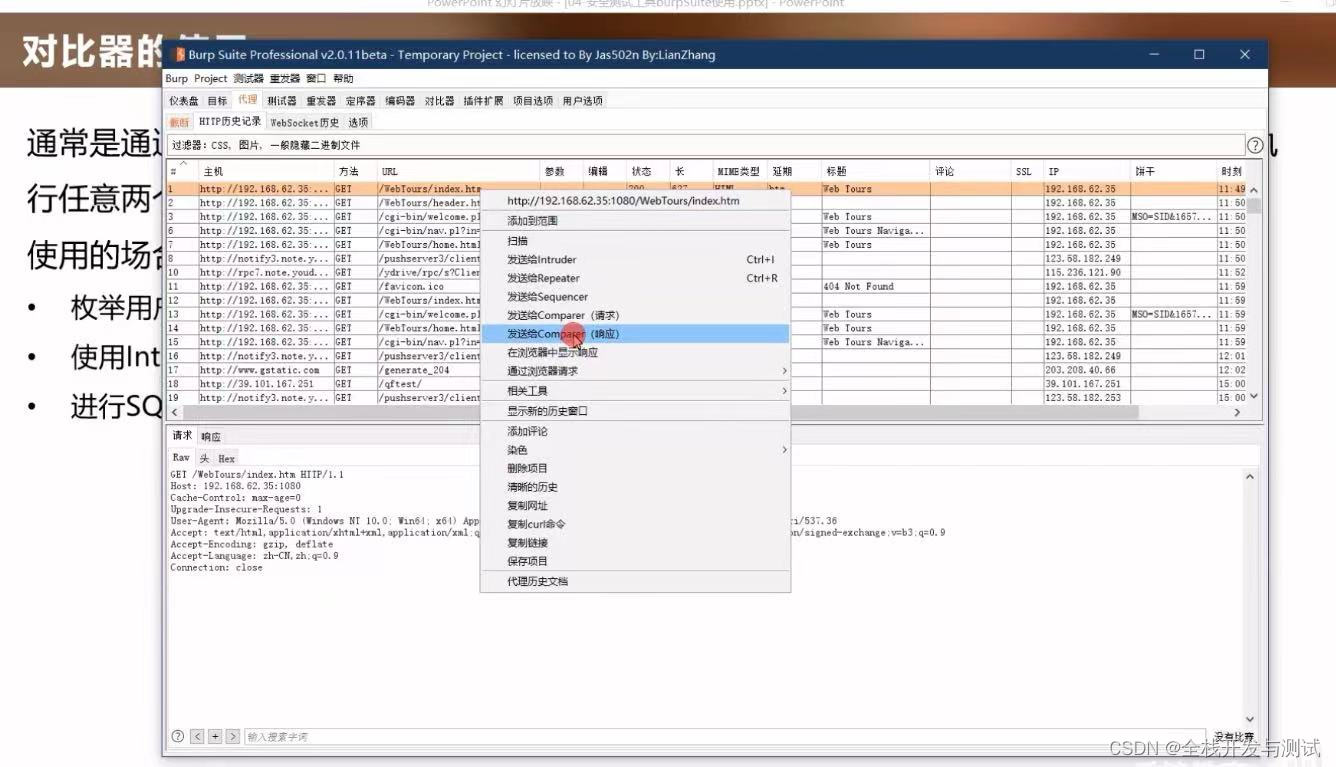Choose 复制curl命令 from context menu
This screenshot has width=1336, height=767.
(636, 524)
